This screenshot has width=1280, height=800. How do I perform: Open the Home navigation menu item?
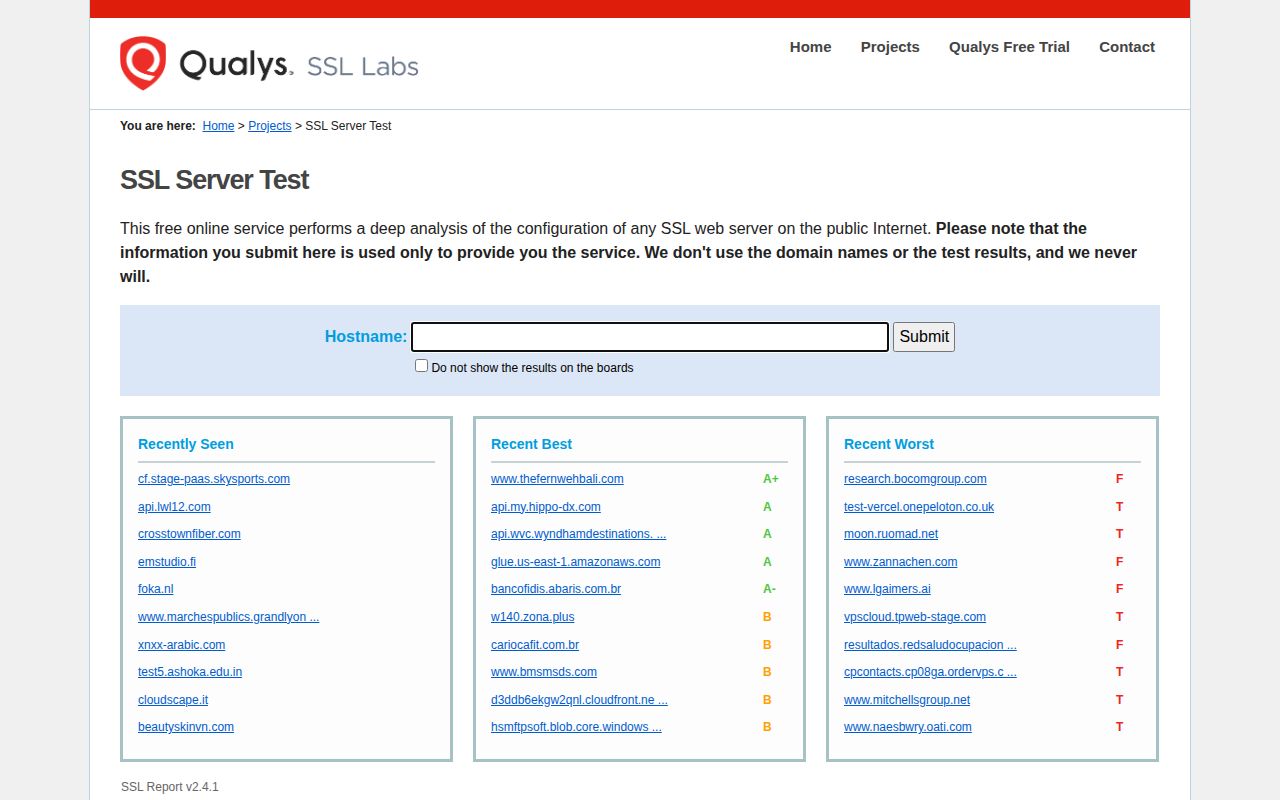tap(810, 47)
